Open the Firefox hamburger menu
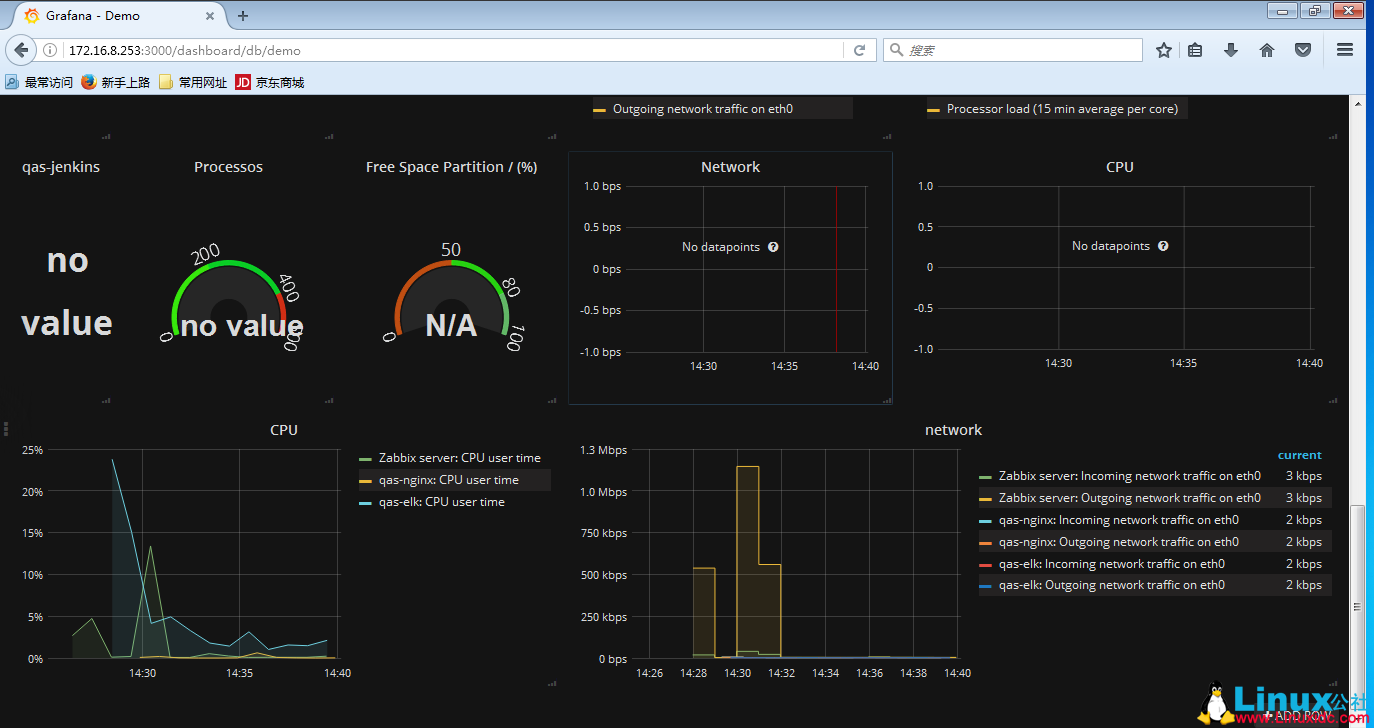 click(x=1345, y=49)
